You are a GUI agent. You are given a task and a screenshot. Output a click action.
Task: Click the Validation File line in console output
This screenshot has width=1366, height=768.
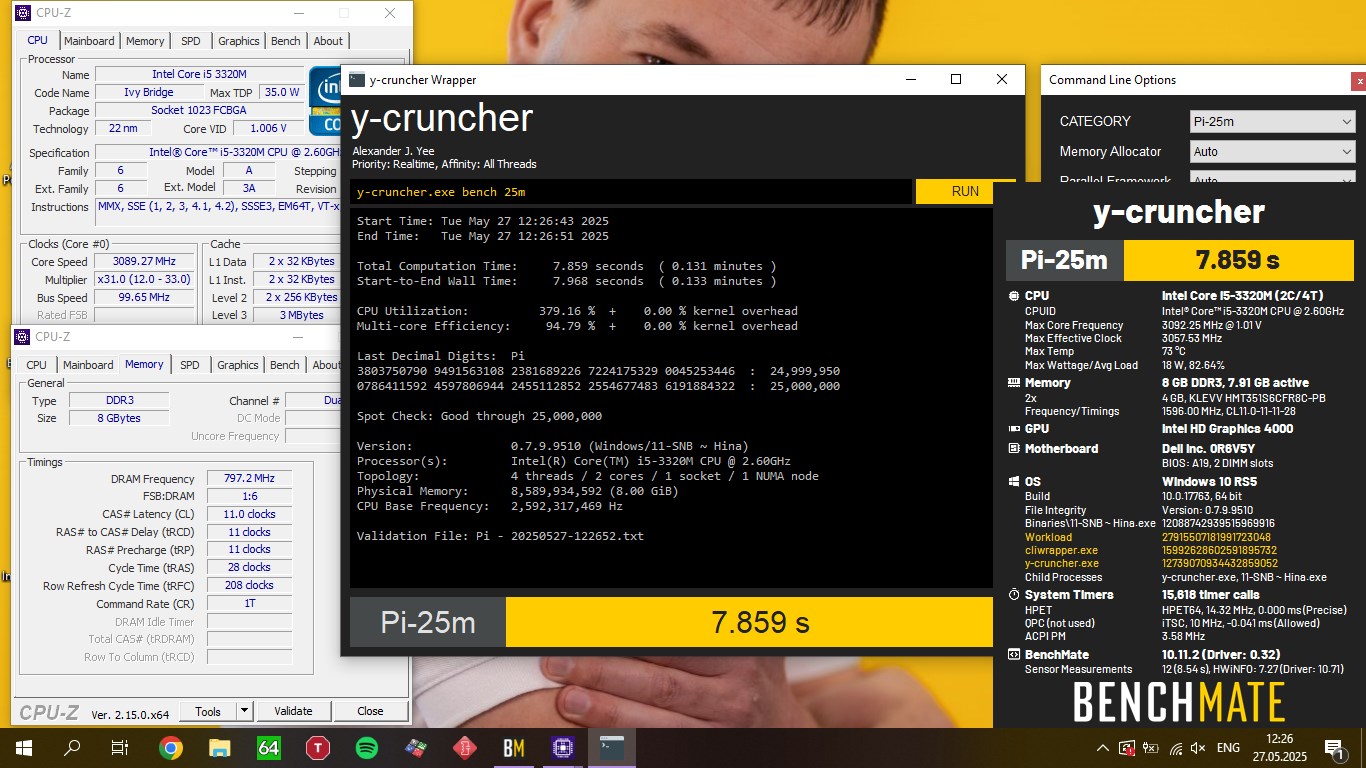[x=500, y=536]
